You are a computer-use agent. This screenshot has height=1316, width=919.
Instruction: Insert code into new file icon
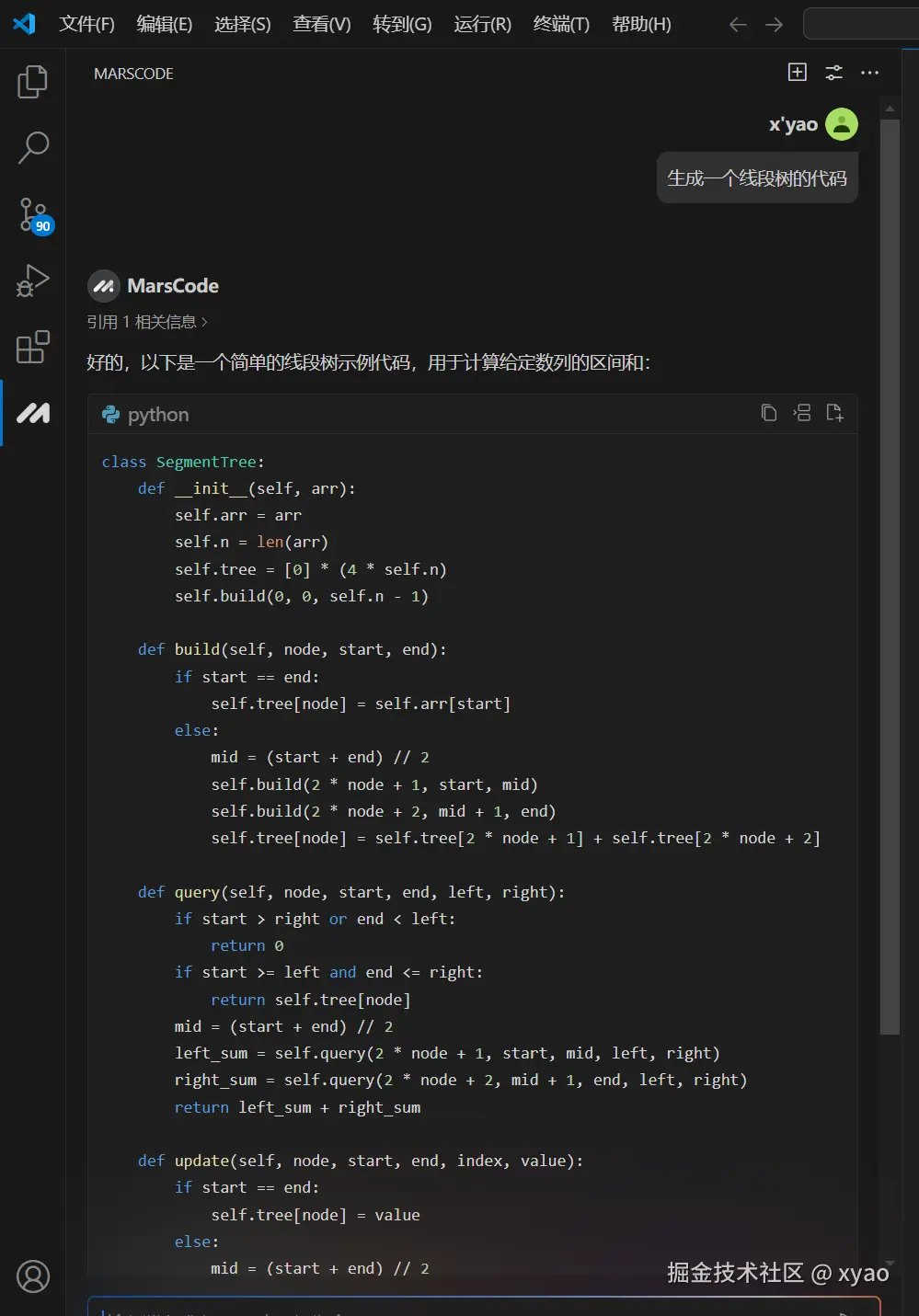834,413
